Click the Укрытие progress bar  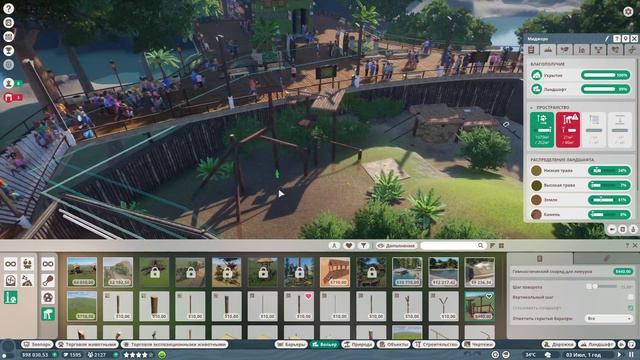[606, 76]
